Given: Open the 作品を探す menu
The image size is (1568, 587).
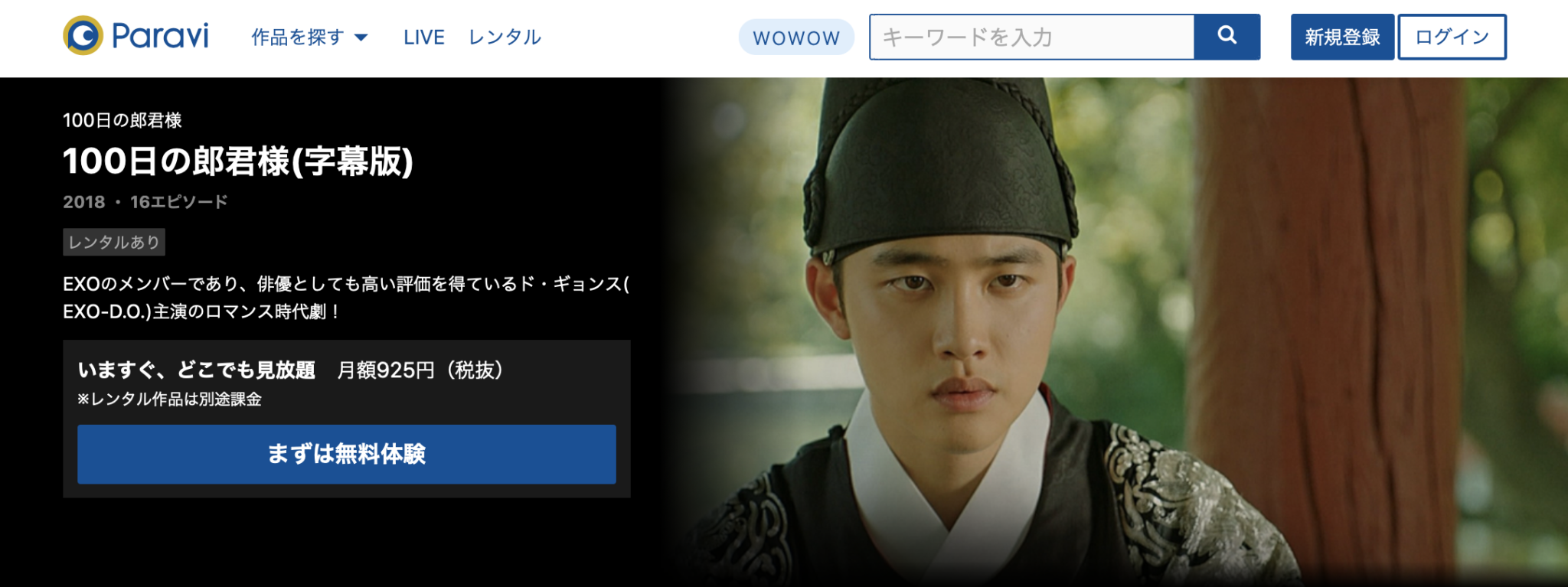Looking at the screenshot, I should click(309, 38).
